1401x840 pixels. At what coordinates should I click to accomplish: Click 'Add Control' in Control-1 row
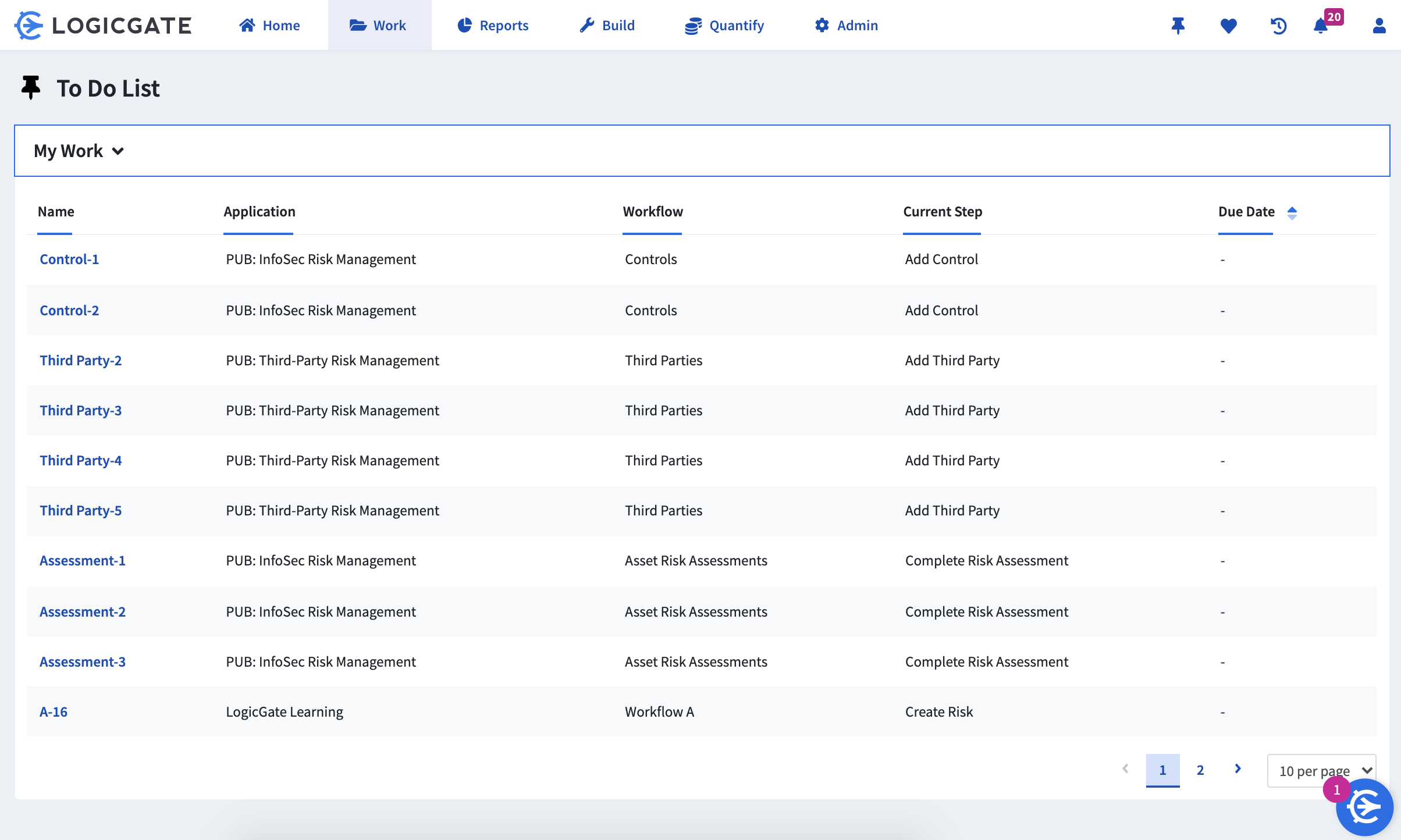coord(941,259)
